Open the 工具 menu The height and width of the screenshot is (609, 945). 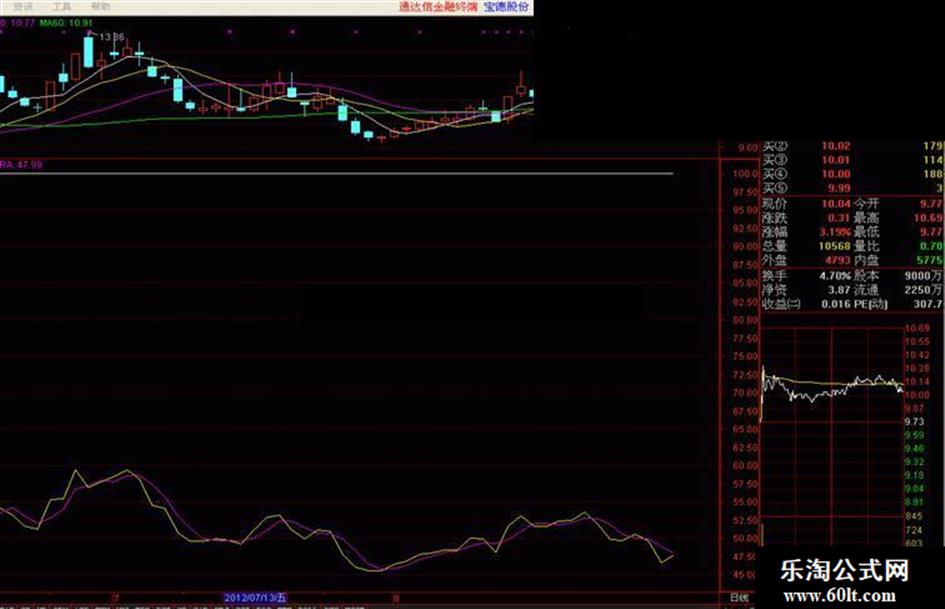(62, 7)
